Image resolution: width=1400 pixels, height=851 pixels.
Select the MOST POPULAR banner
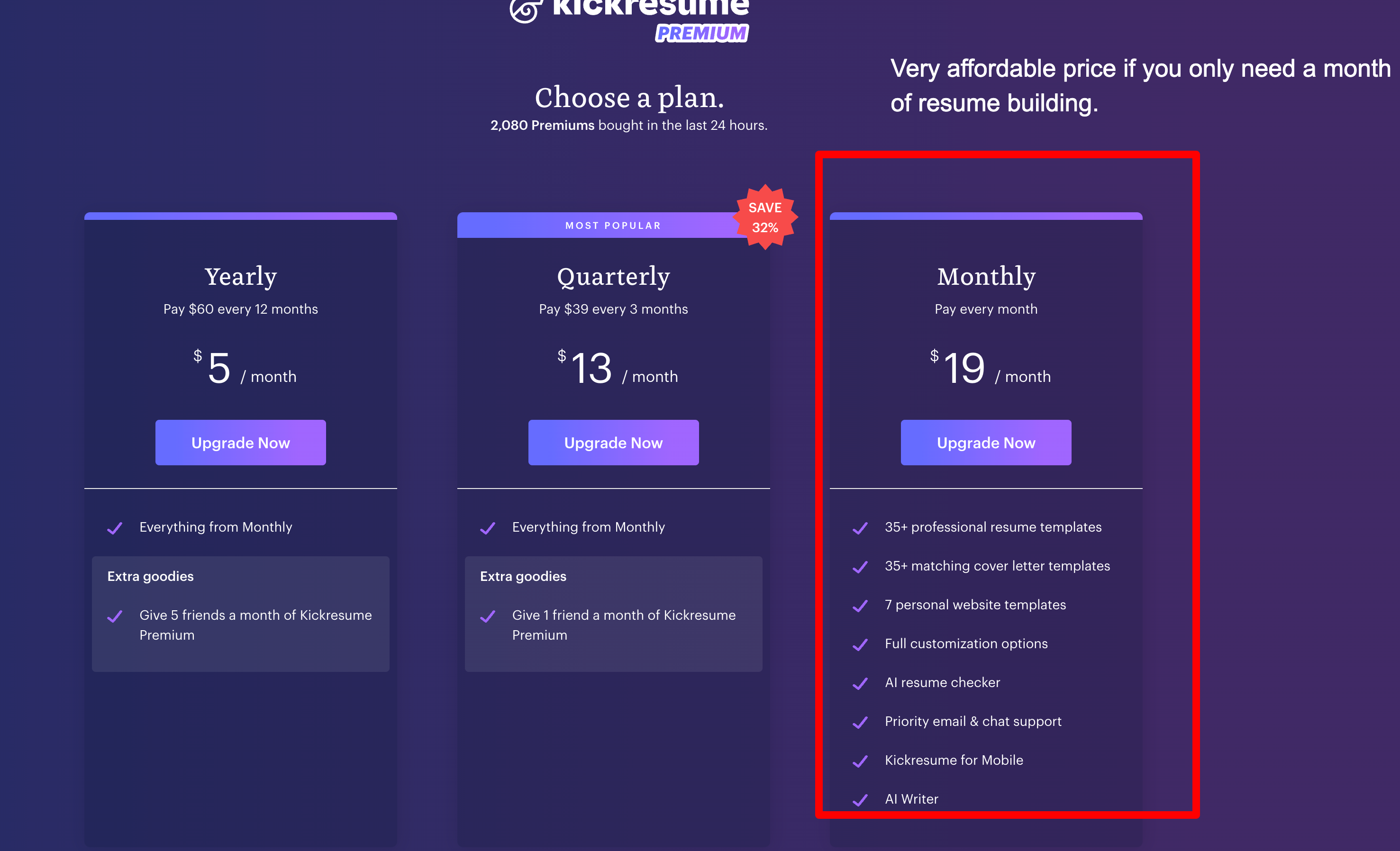click(x=614, y=226)
